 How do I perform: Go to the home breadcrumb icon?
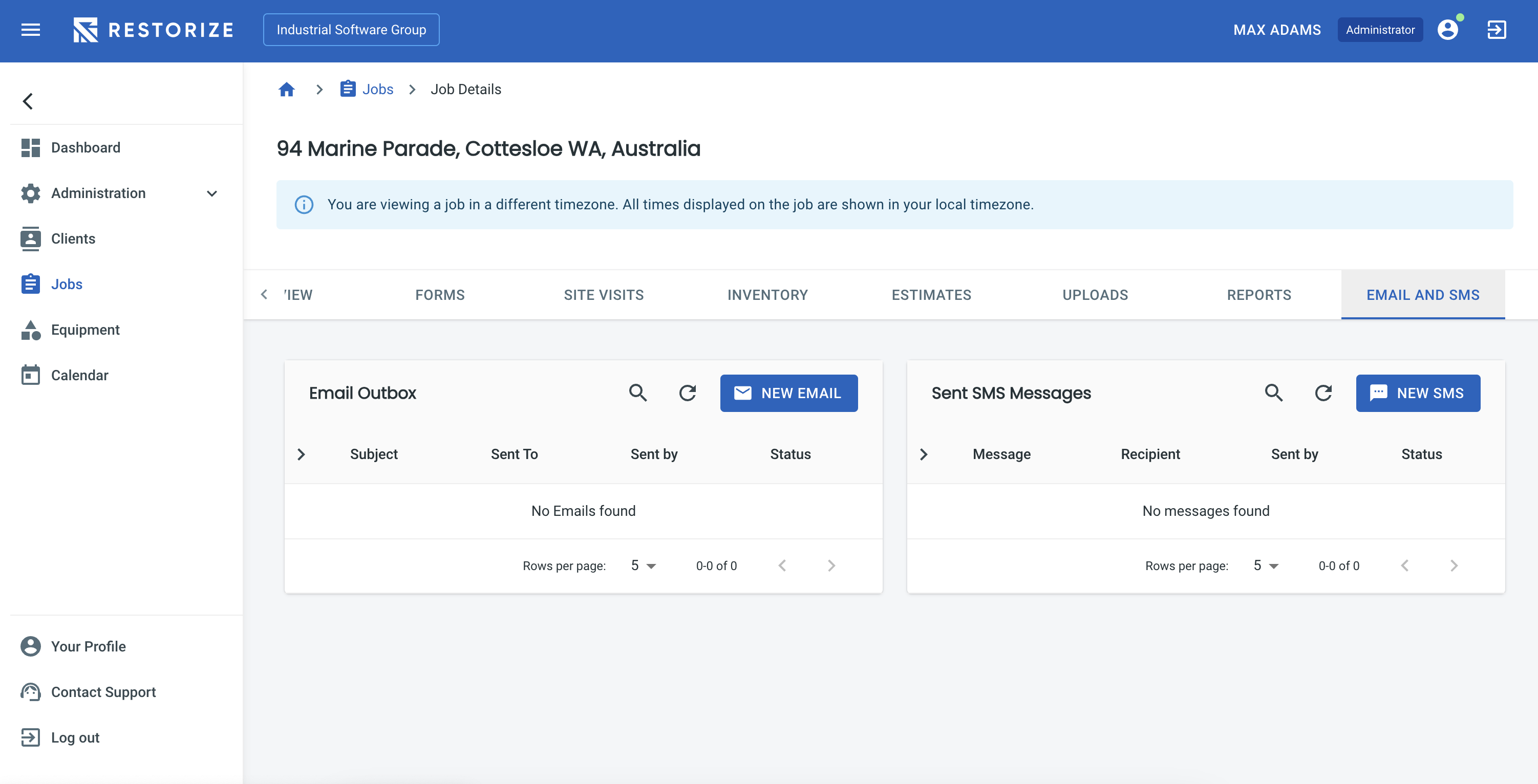[x=287, y=90]
